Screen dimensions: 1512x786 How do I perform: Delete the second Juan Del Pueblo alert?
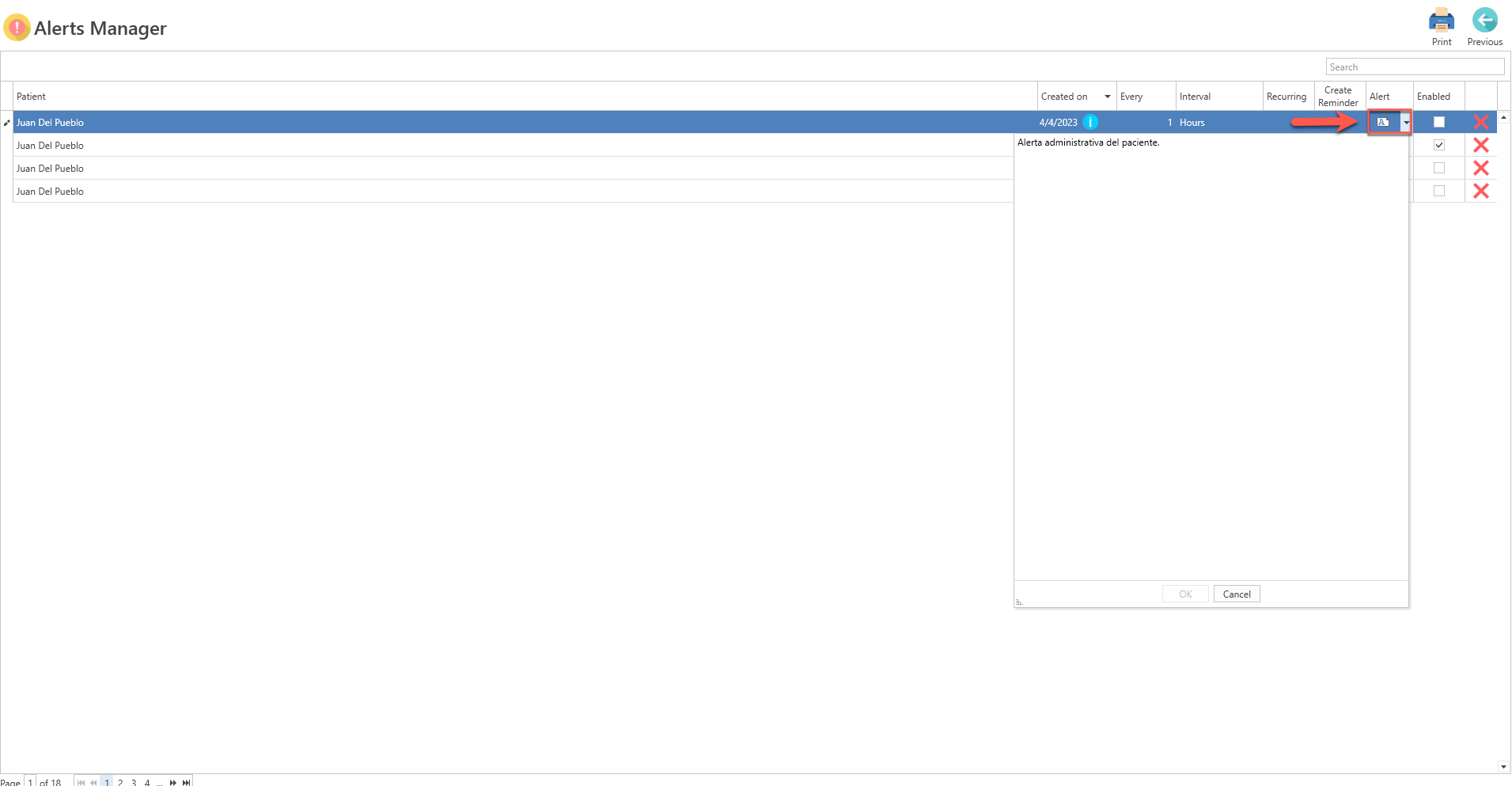pos(1481,145)
